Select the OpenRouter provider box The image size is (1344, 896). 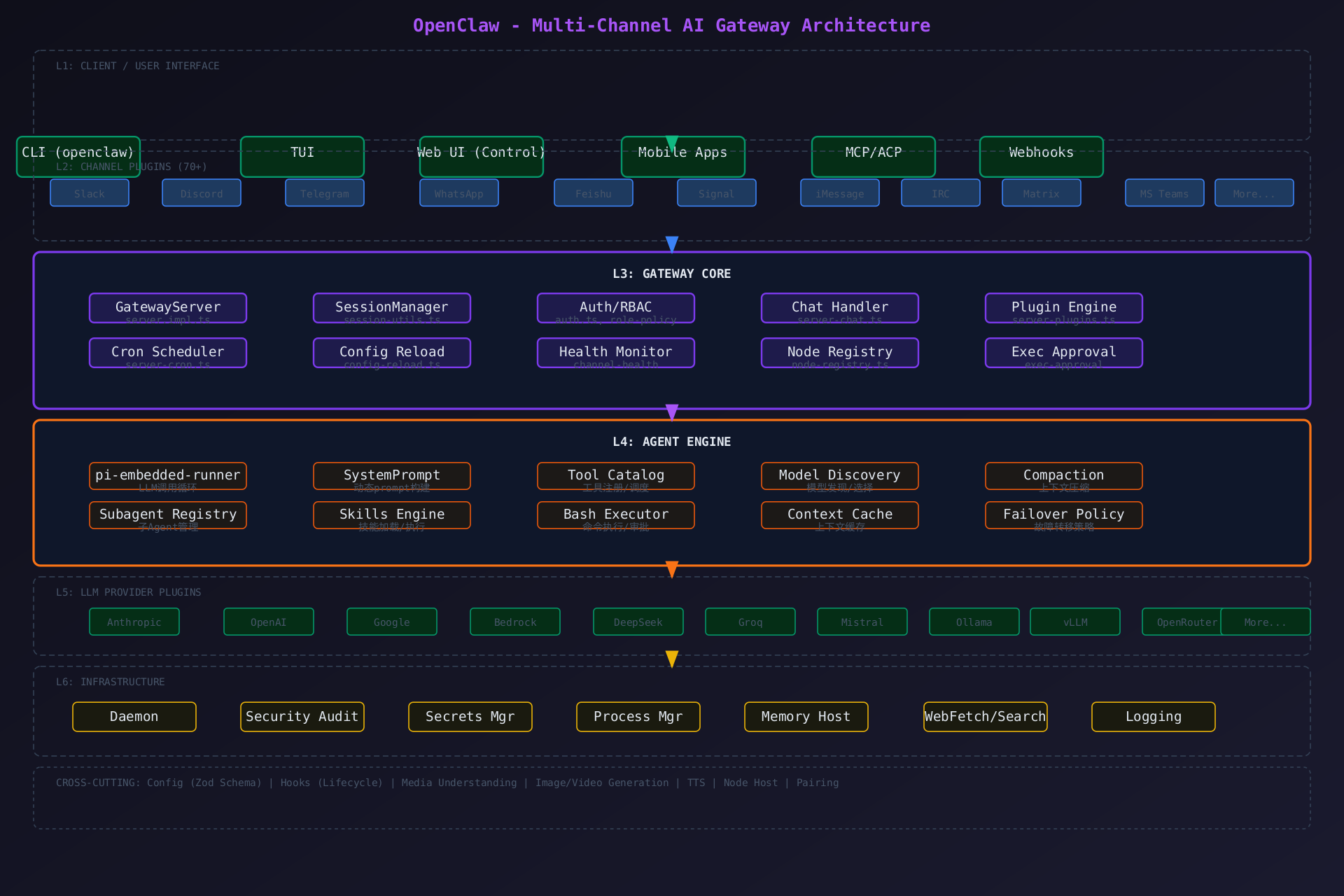[x=1180, y=622]
